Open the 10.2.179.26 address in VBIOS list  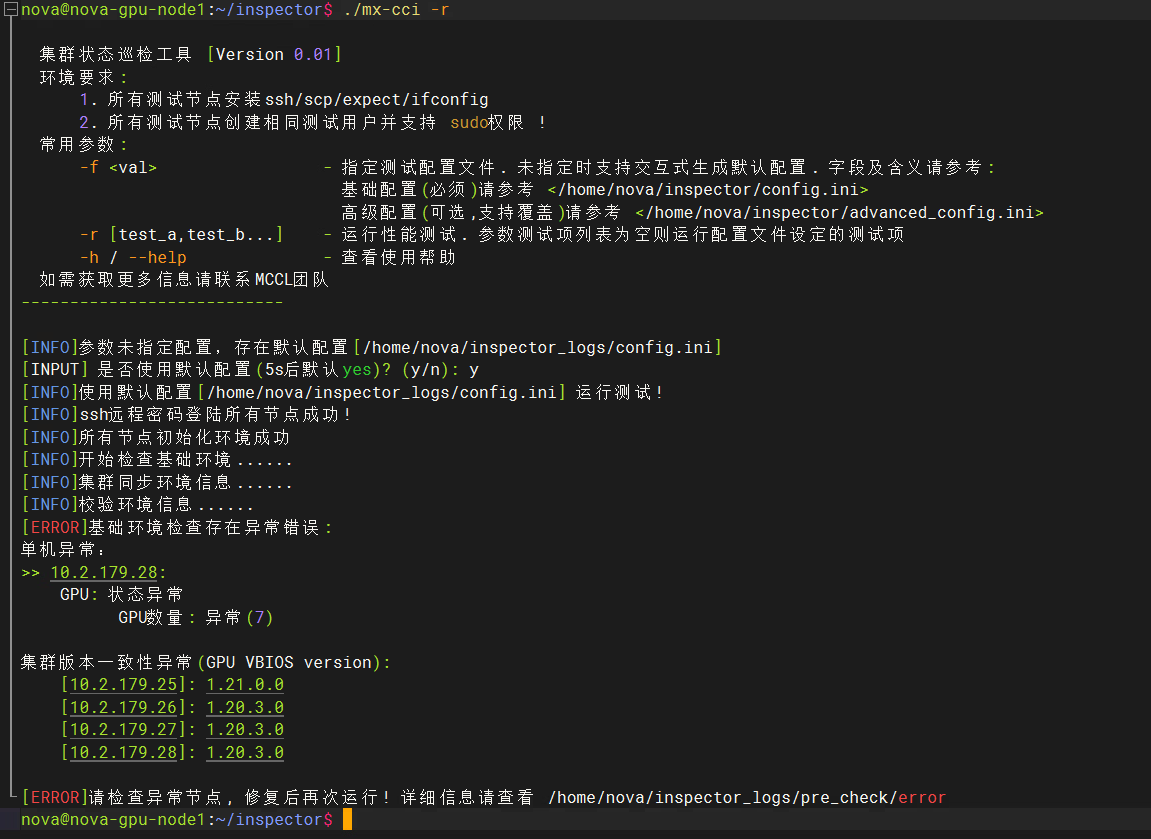pos(123,708)
